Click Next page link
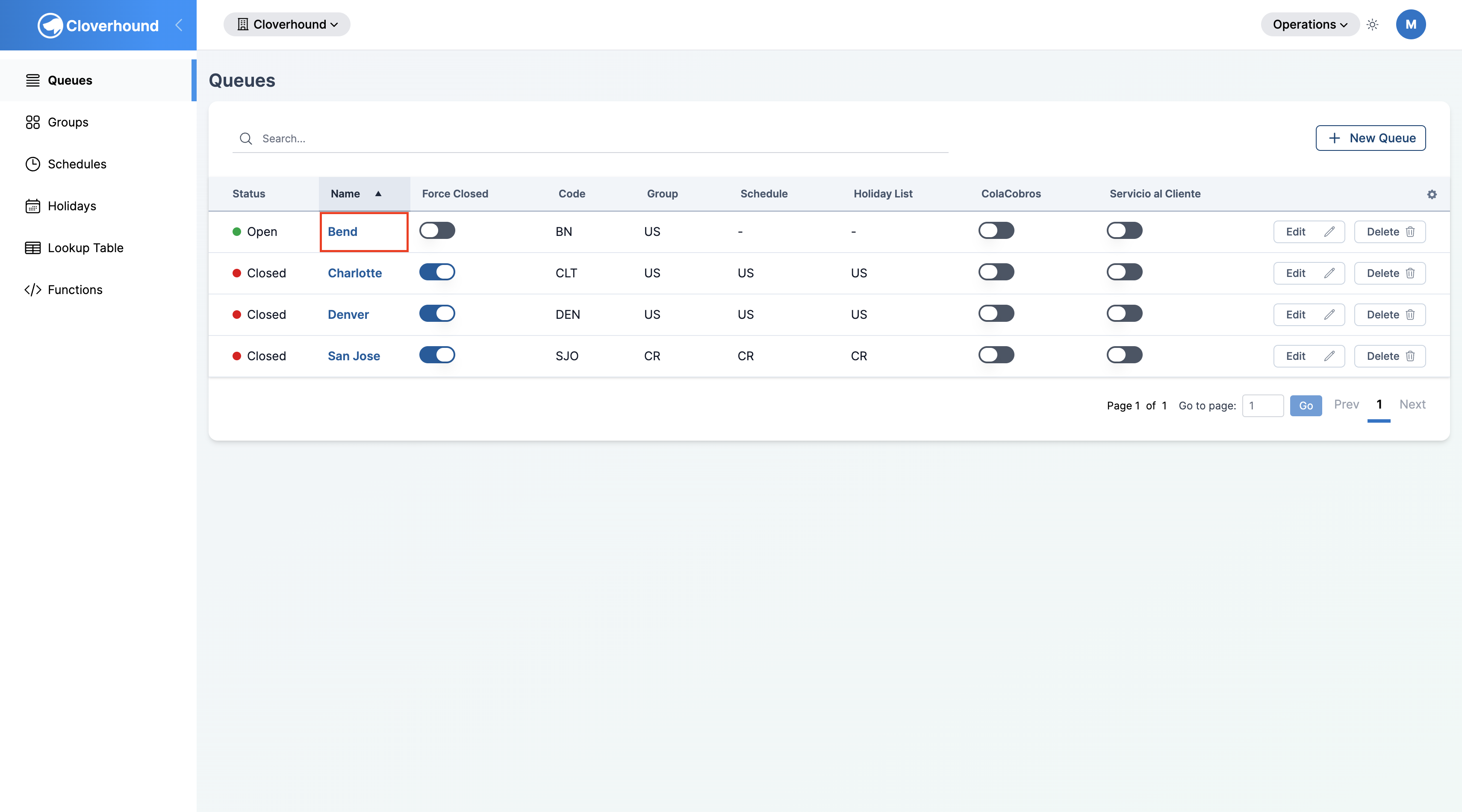The image size is (1462, 812). [1412, 405]
